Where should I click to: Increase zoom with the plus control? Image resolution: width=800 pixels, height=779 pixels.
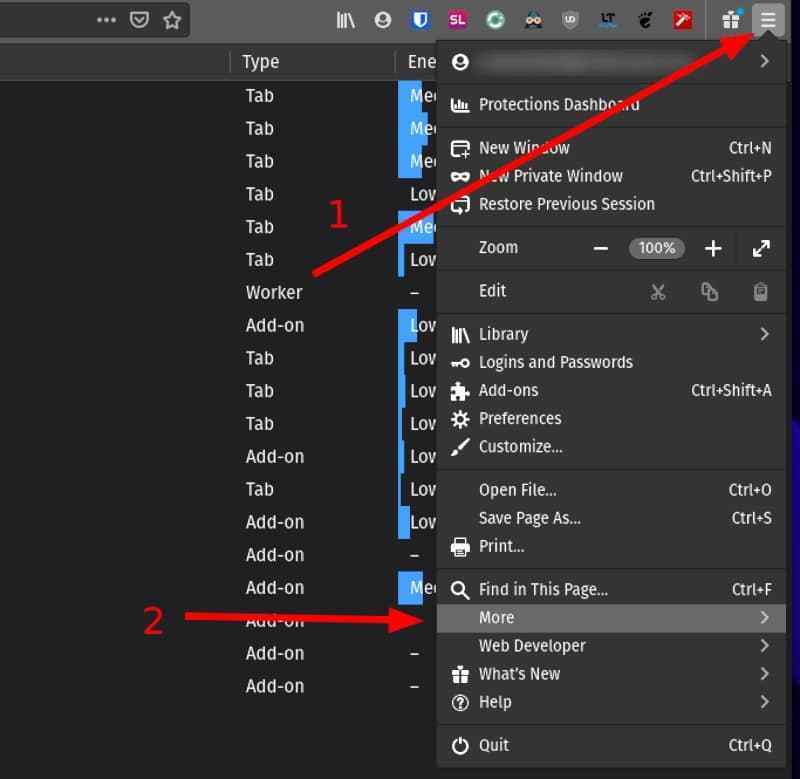coord(713,248)
